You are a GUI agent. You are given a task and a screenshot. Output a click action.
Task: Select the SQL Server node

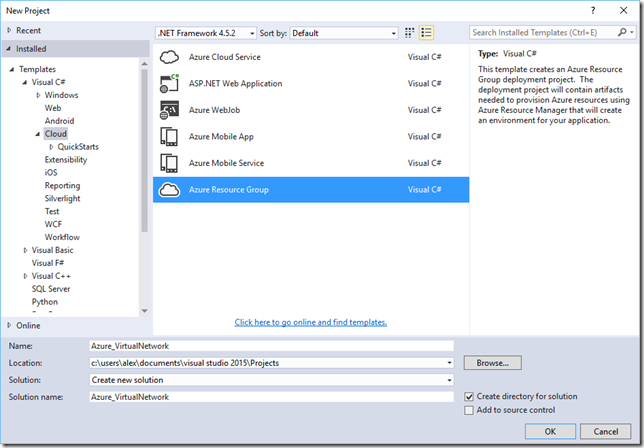[51, 289]
